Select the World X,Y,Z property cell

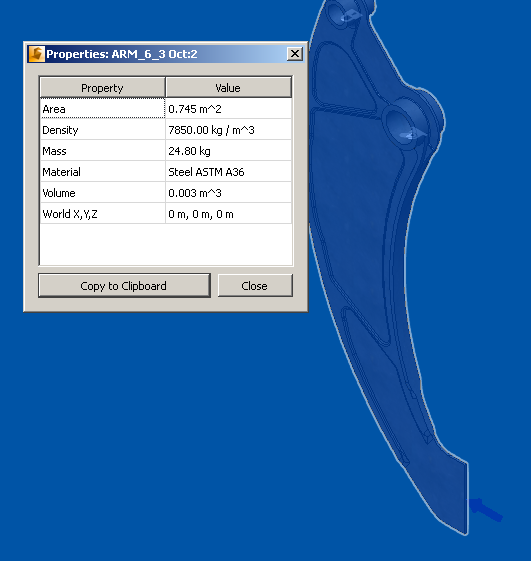point(102,214)
